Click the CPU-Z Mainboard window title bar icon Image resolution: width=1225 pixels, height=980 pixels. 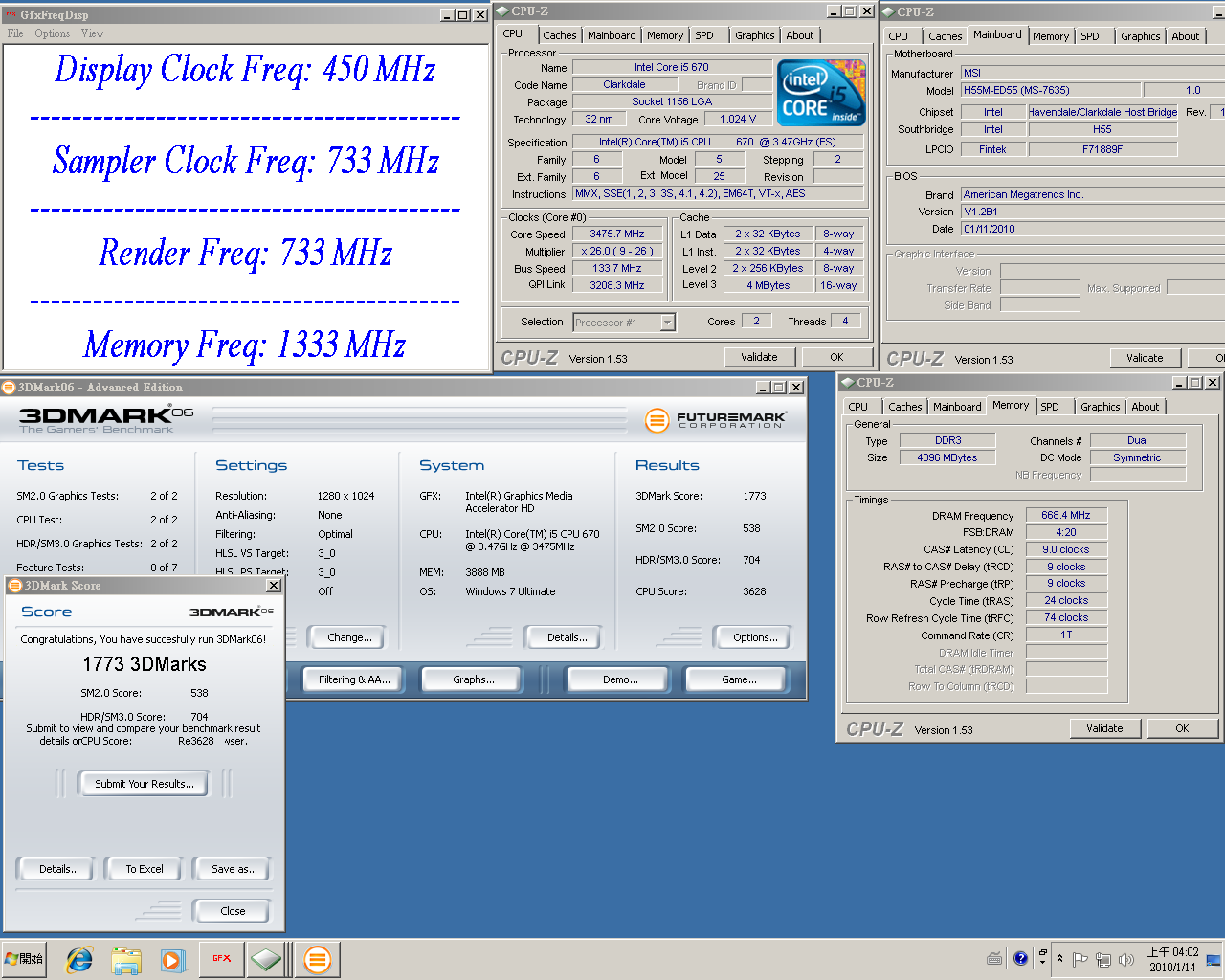click(888, 12)
